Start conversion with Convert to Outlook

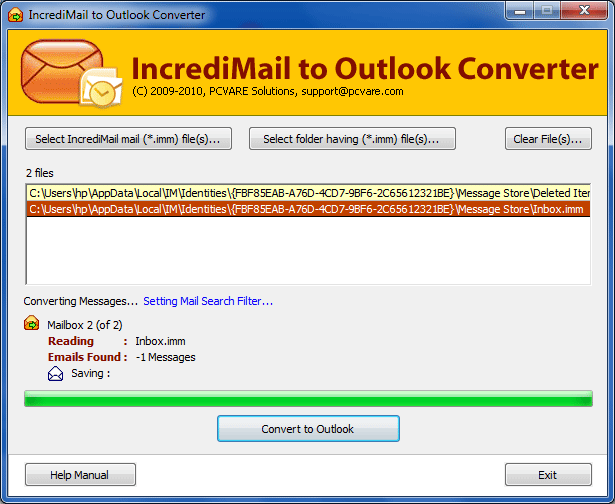pyautogui.click(x=308, y=429)
